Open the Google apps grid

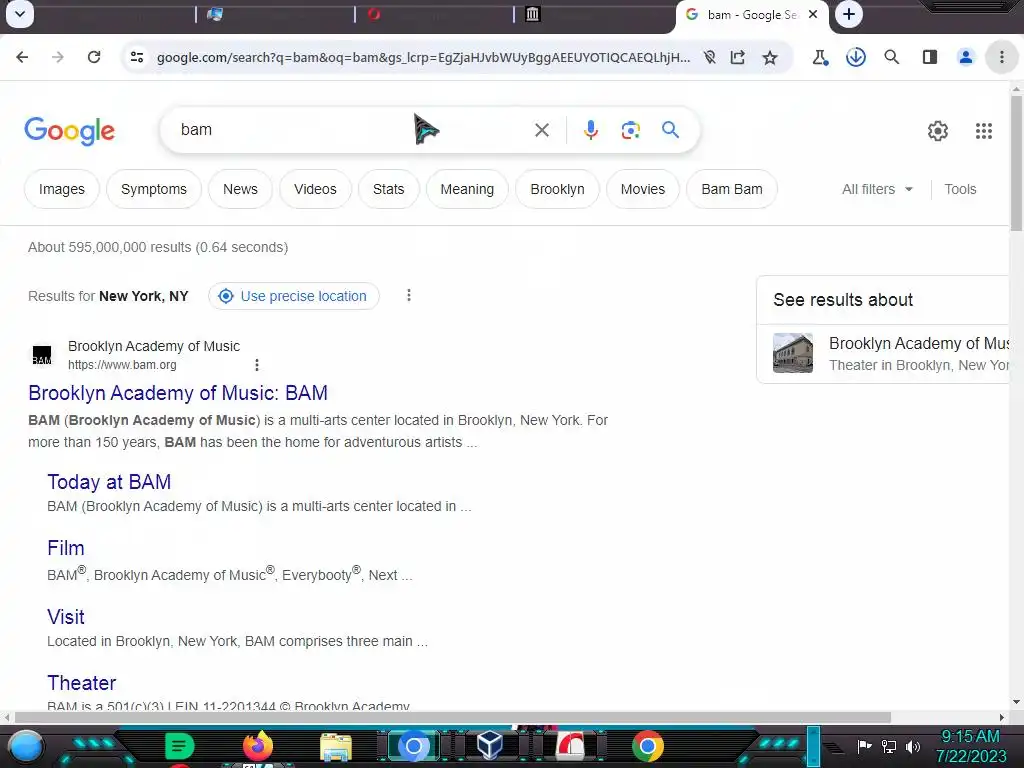tap(984, 131)
